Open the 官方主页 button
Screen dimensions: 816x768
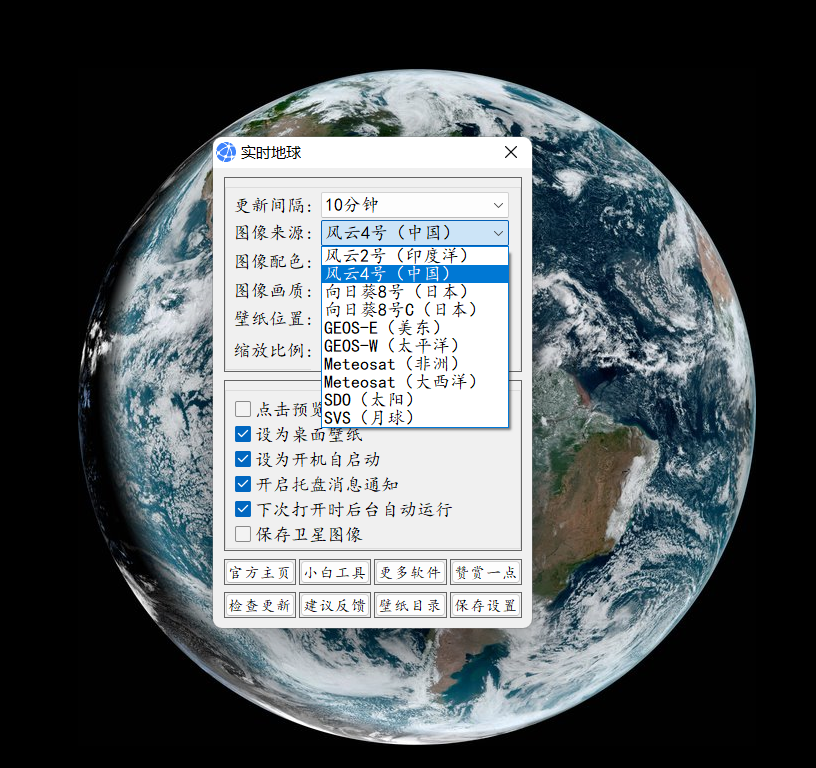click(259, 572)
